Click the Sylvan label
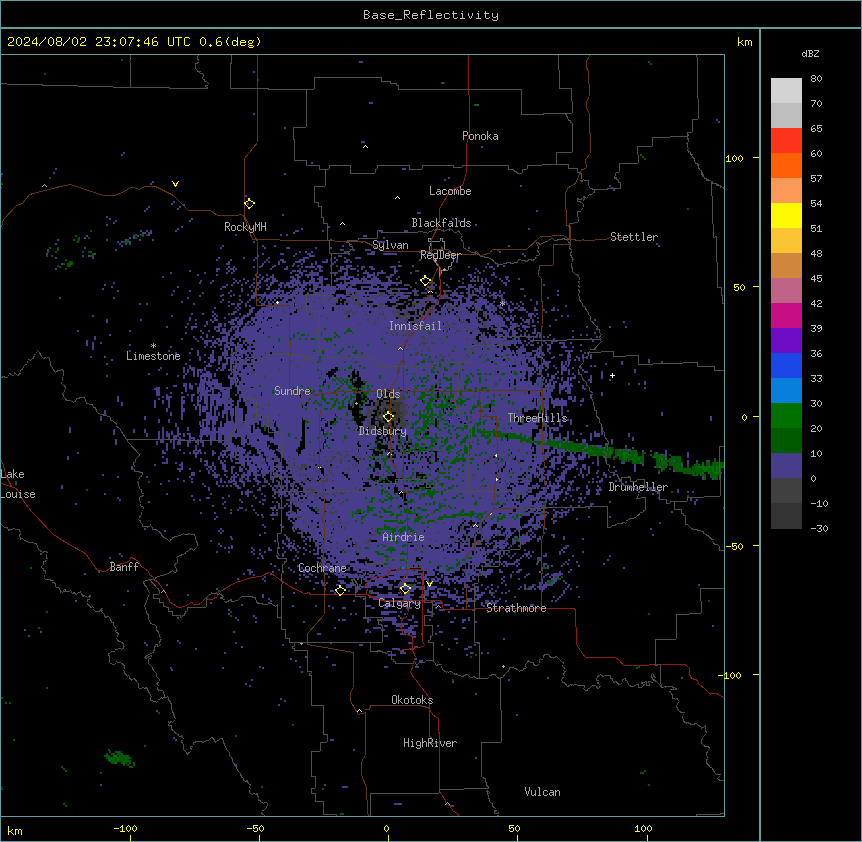862x842 pixels. [390, 245]
